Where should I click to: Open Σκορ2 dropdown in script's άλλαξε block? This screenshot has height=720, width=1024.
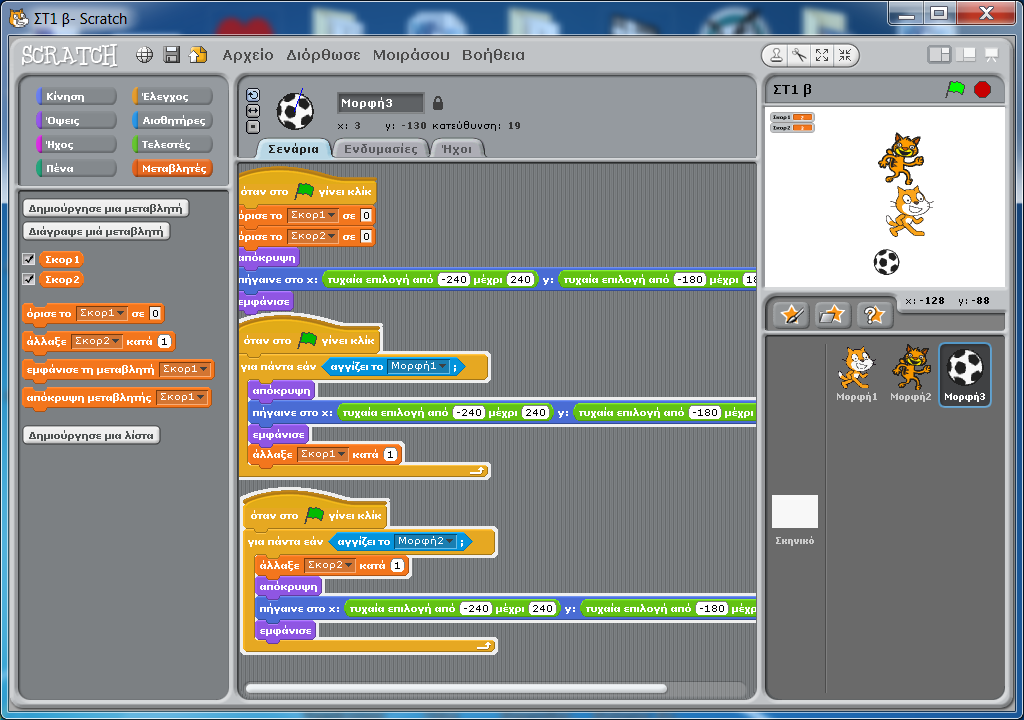pyautogui.click(x=330, y=565)
